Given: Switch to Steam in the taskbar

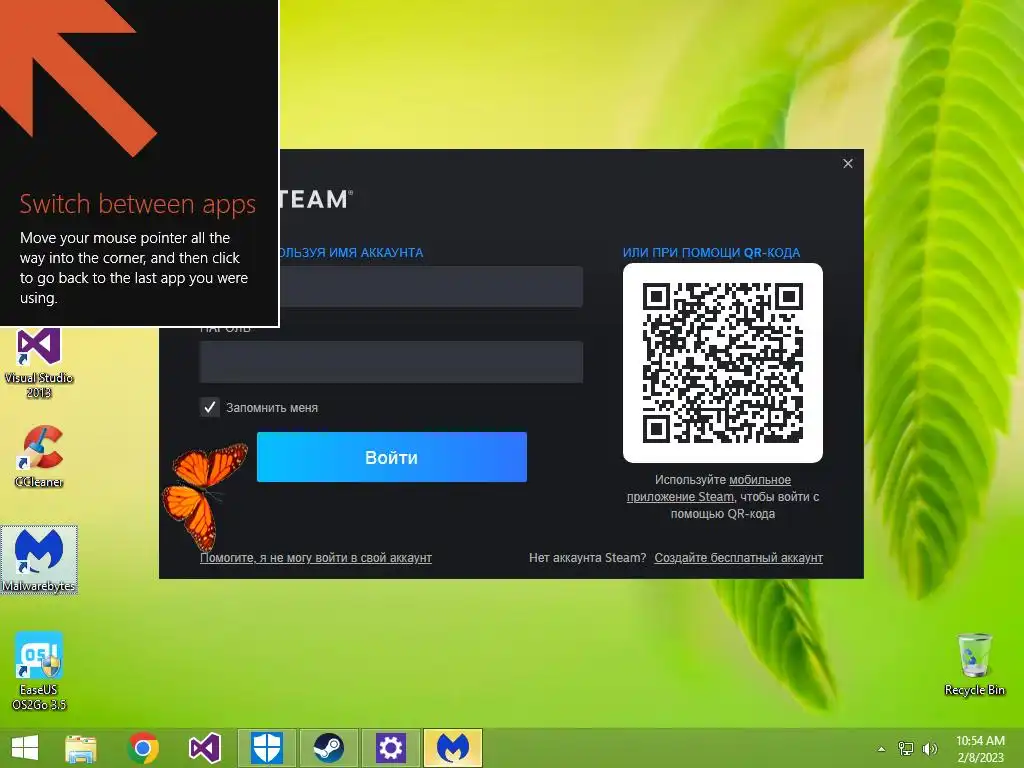Looking at the screenshot, I should 328,748.
